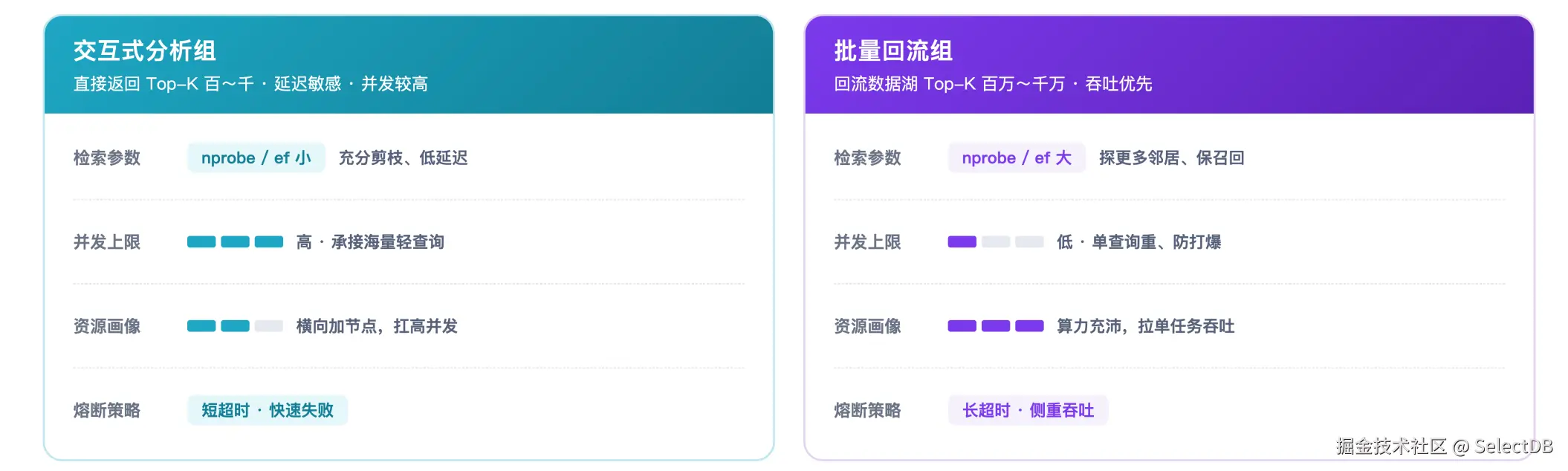
Task: Click the purple 并发上限 level bar
Action: click(x=996, y=241)
